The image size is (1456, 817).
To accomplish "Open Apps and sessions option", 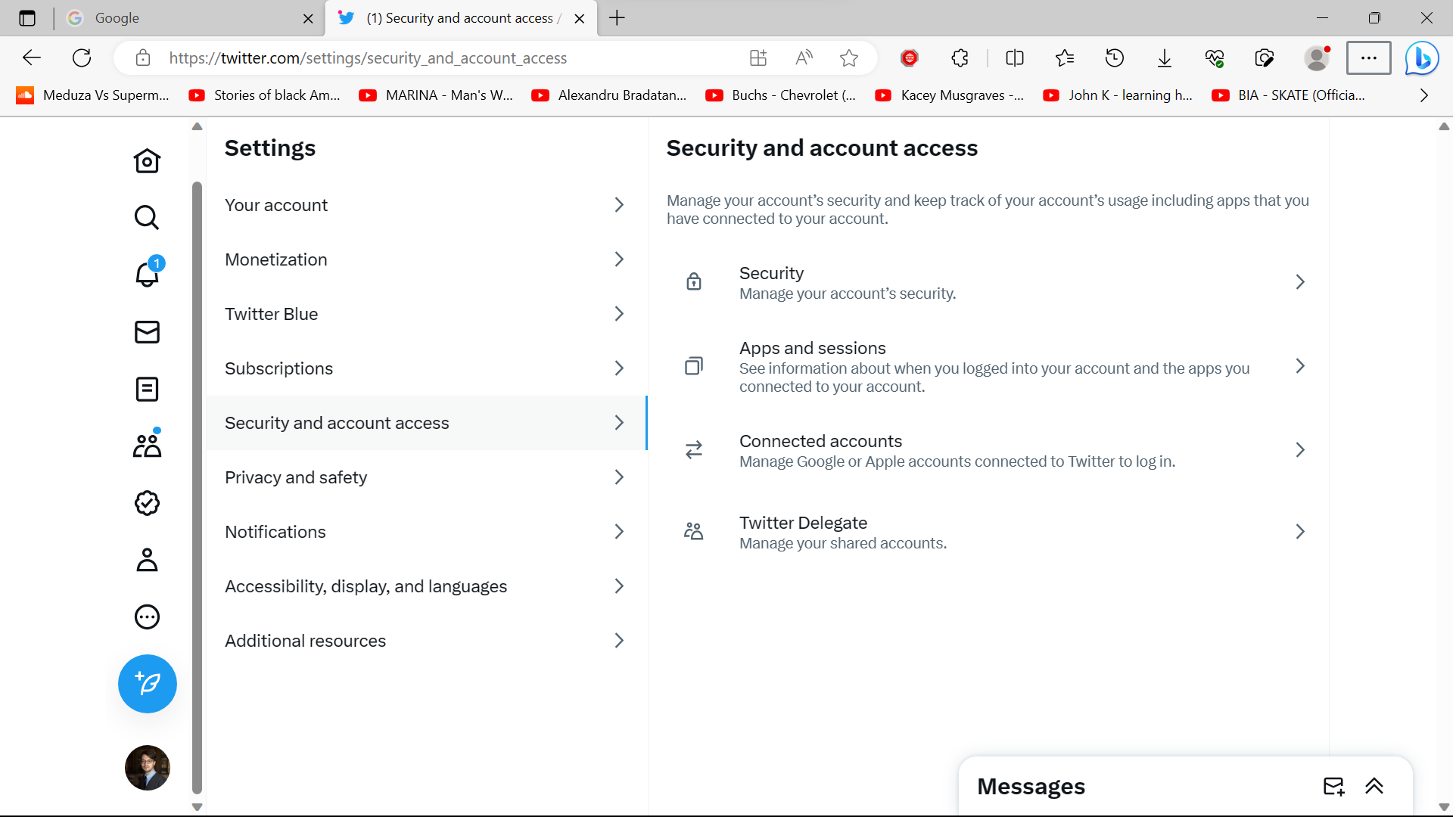I will click(988, 366).
